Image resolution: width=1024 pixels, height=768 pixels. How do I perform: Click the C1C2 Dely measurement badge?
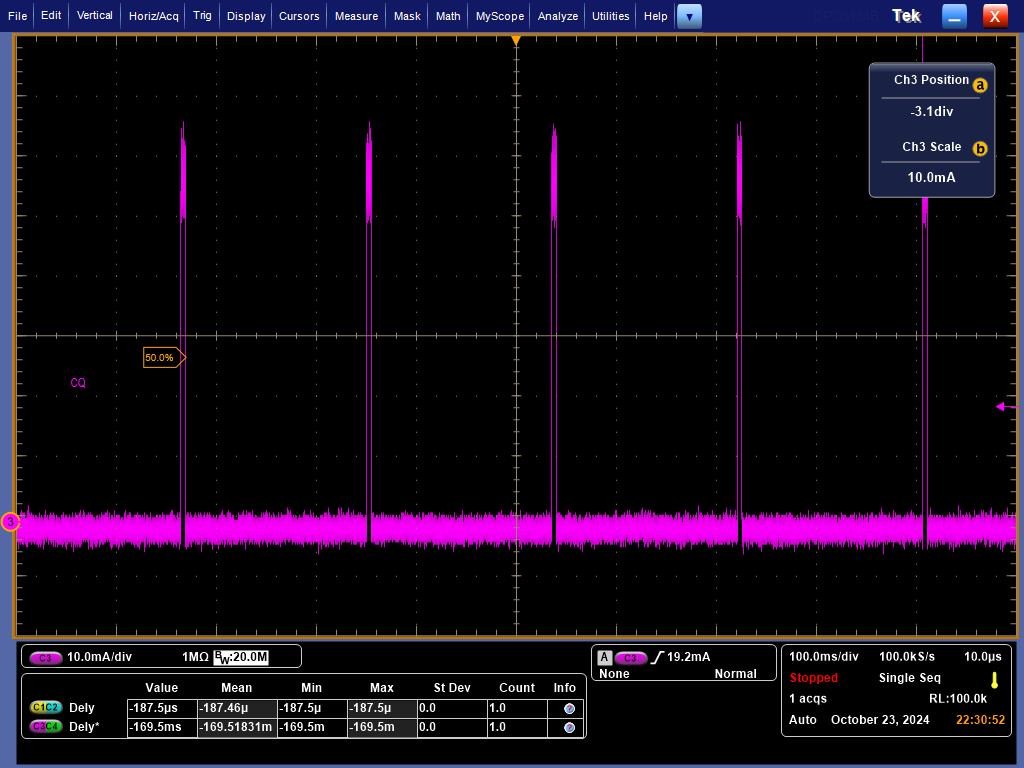[46, 708]
